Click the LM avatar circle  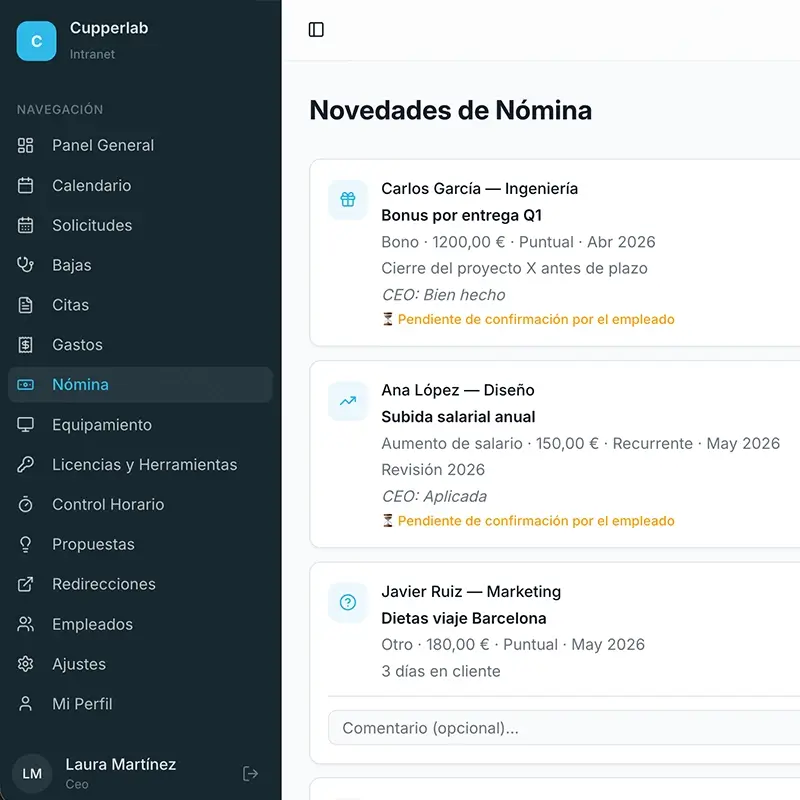pos(32,773)
